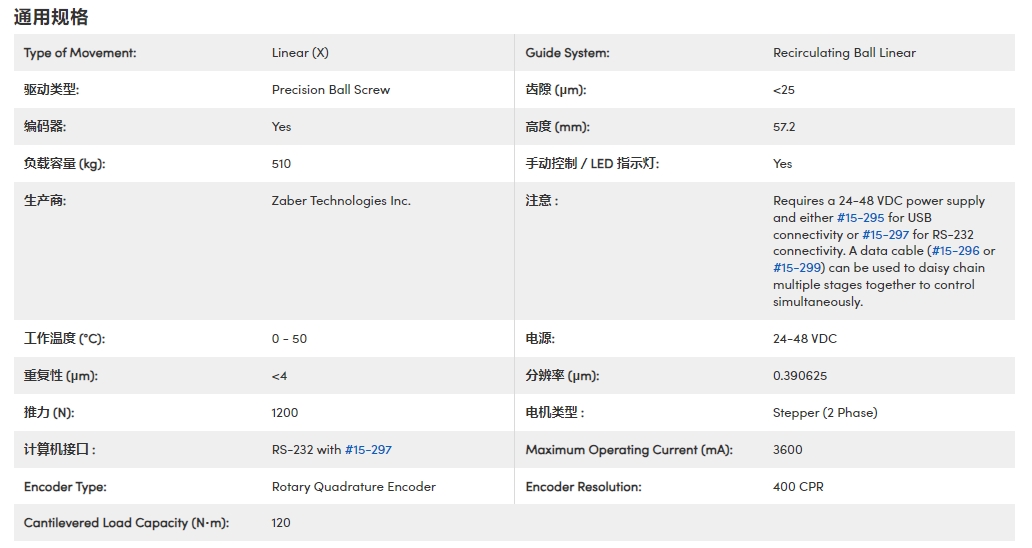Click the 手动控制 / LED 指示灯 label

point(592,164)
